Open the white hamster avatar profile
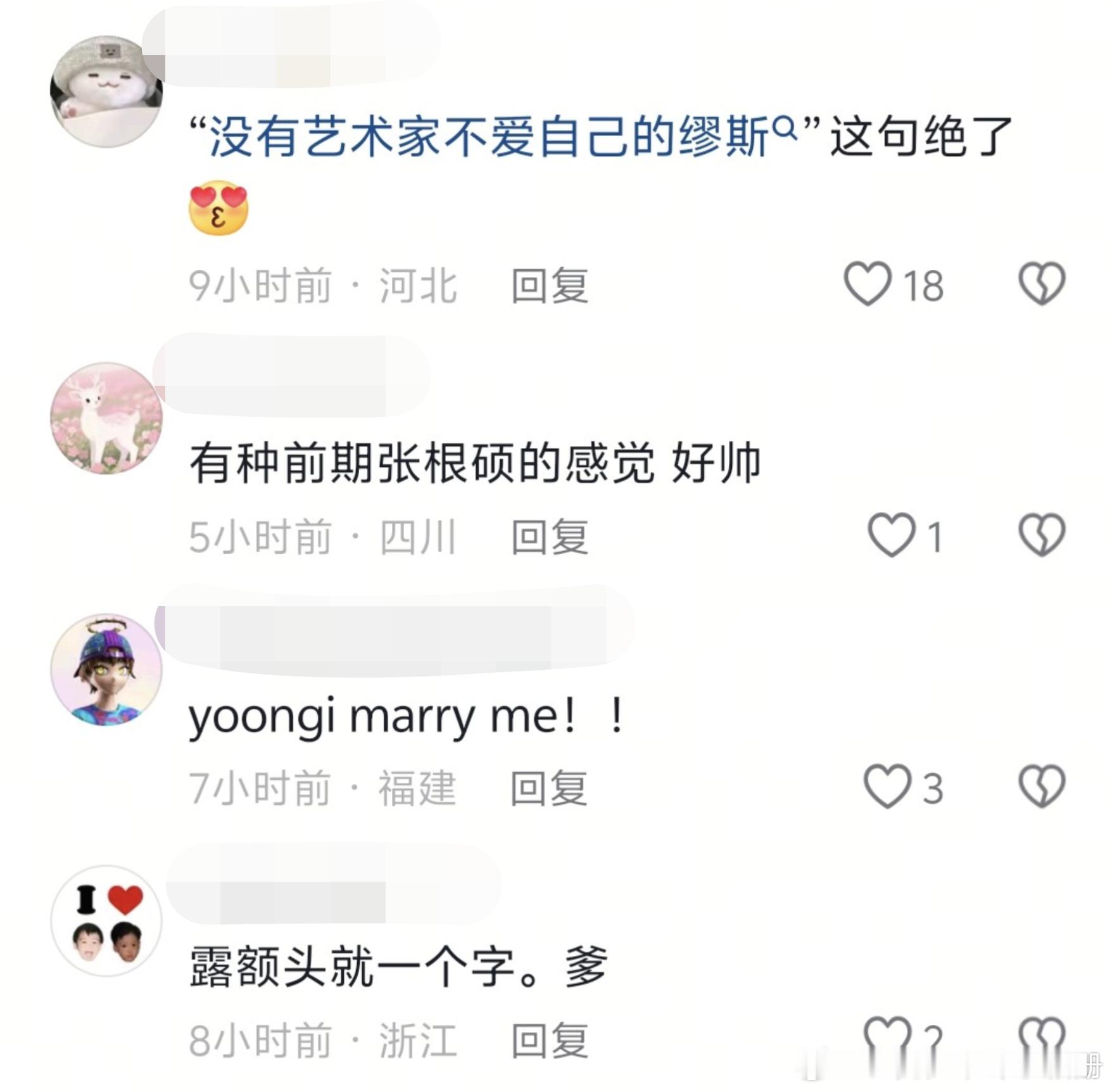 (x=106, y=91)
